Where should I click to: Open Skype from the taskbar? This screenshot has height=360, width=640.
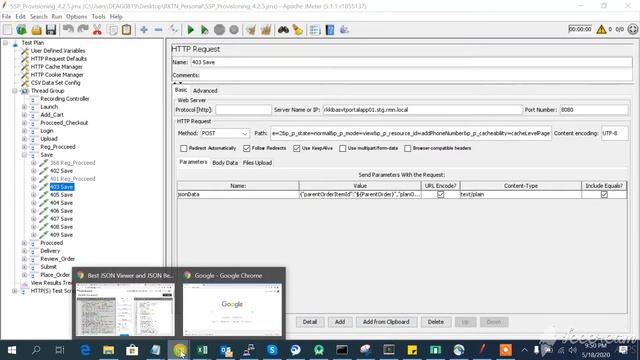(x=272, y=350)
